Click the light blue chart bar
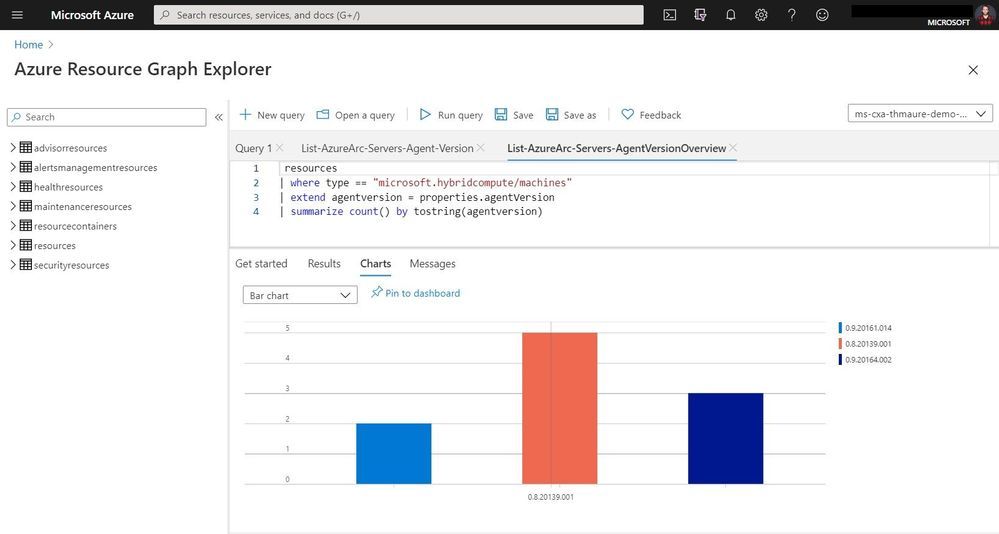The image size is (999, 534). [x=394, y=454]
